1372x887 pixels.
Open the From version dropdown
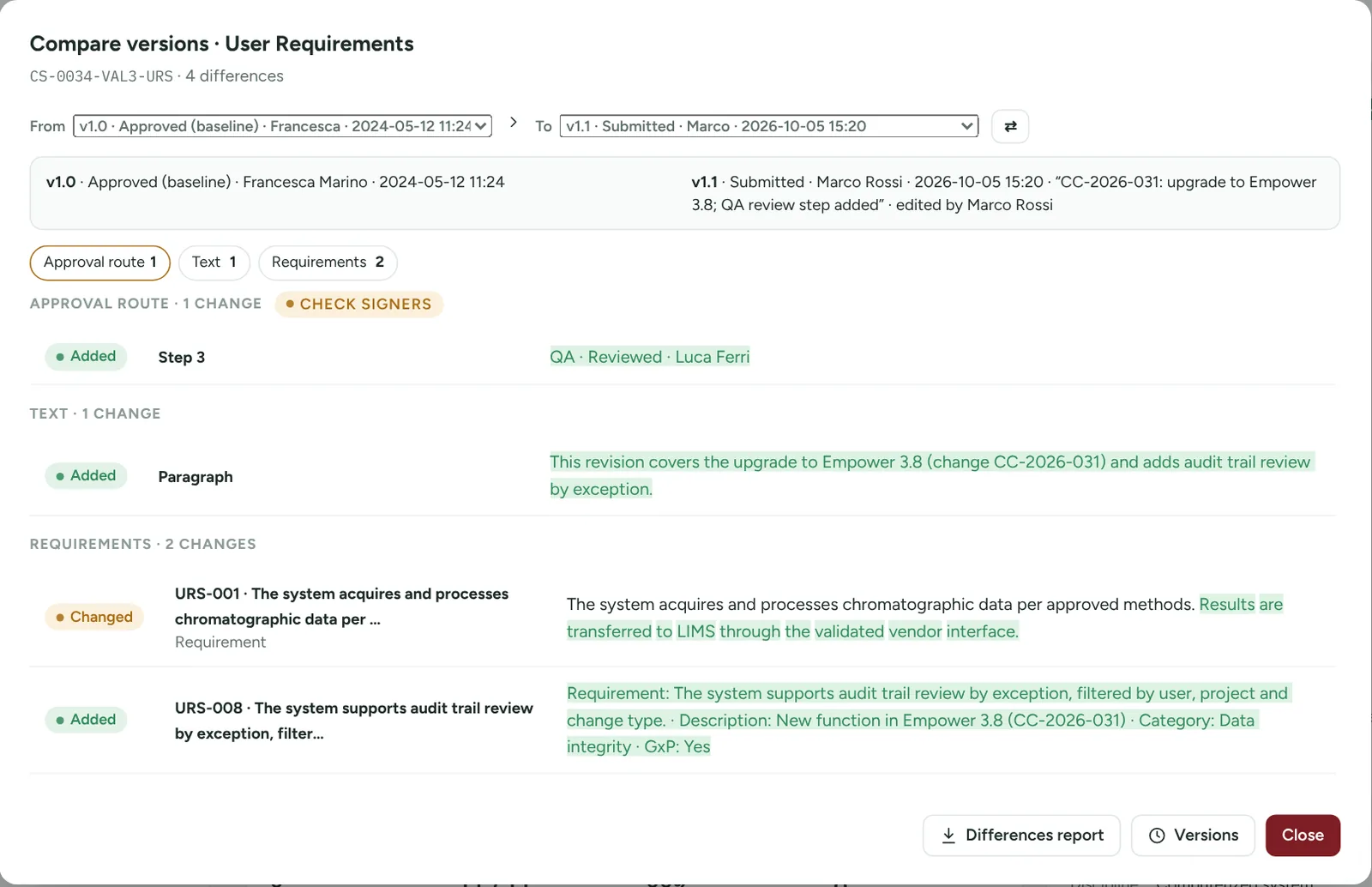point(282,126)
